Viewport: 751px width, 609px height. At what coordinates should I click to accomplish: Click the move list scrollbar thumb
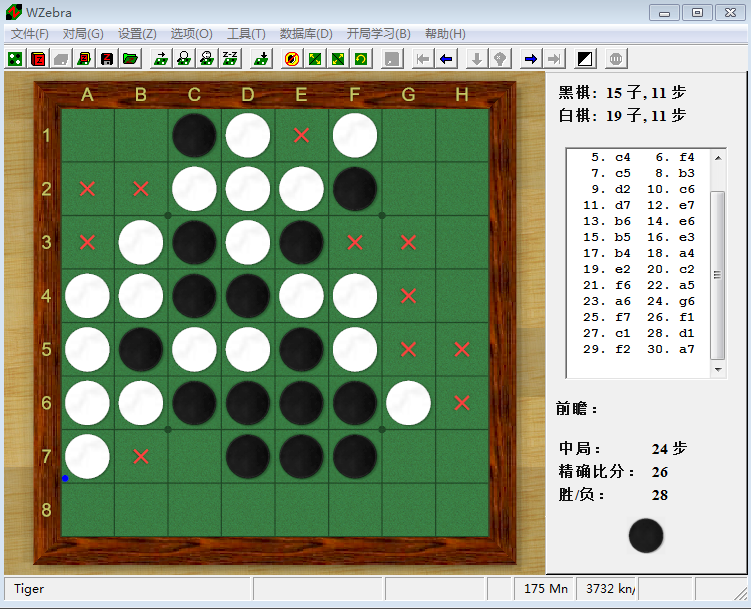point(717,275)
